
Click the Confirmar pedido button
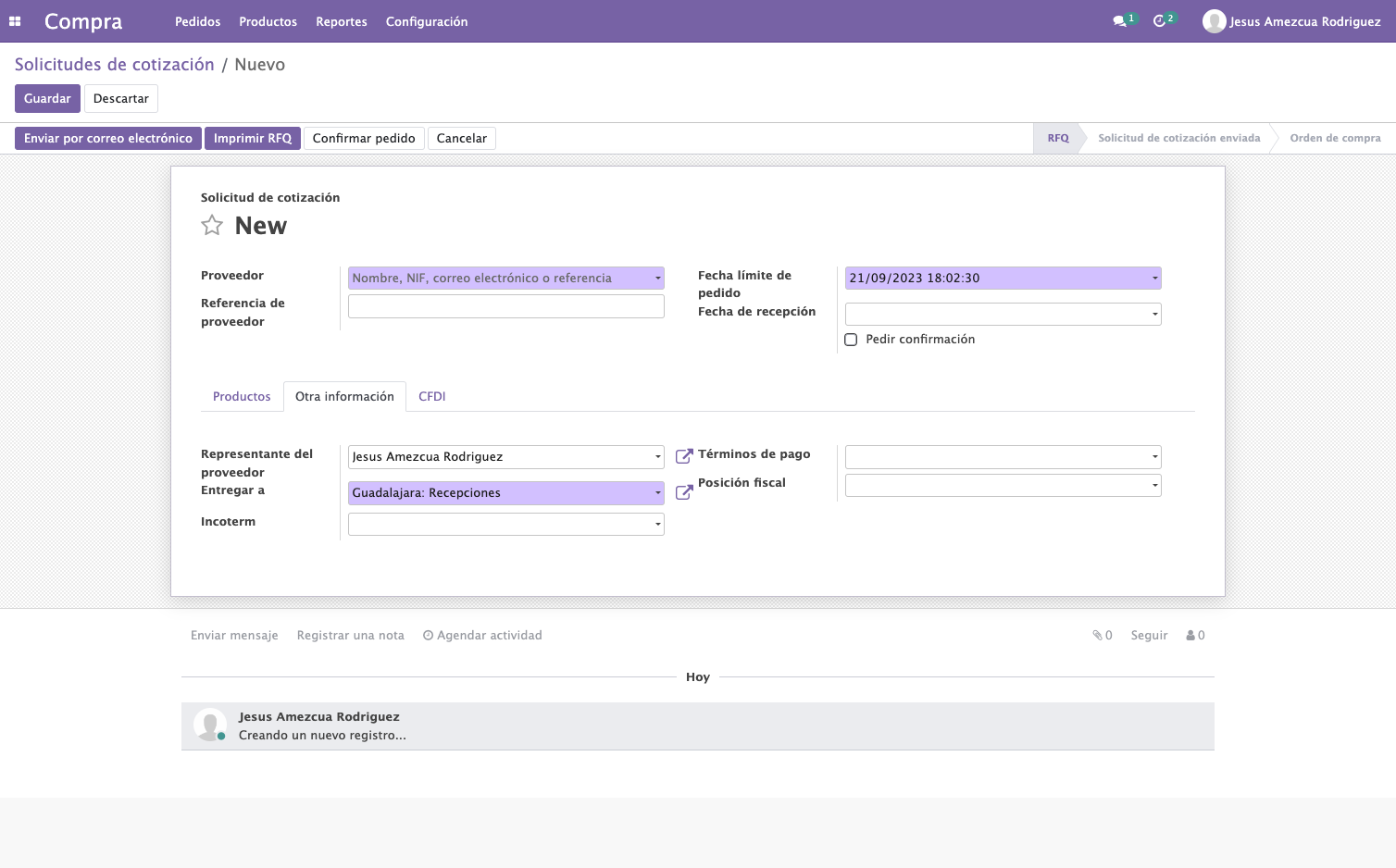pyautogui.click(x=364, y=138)
